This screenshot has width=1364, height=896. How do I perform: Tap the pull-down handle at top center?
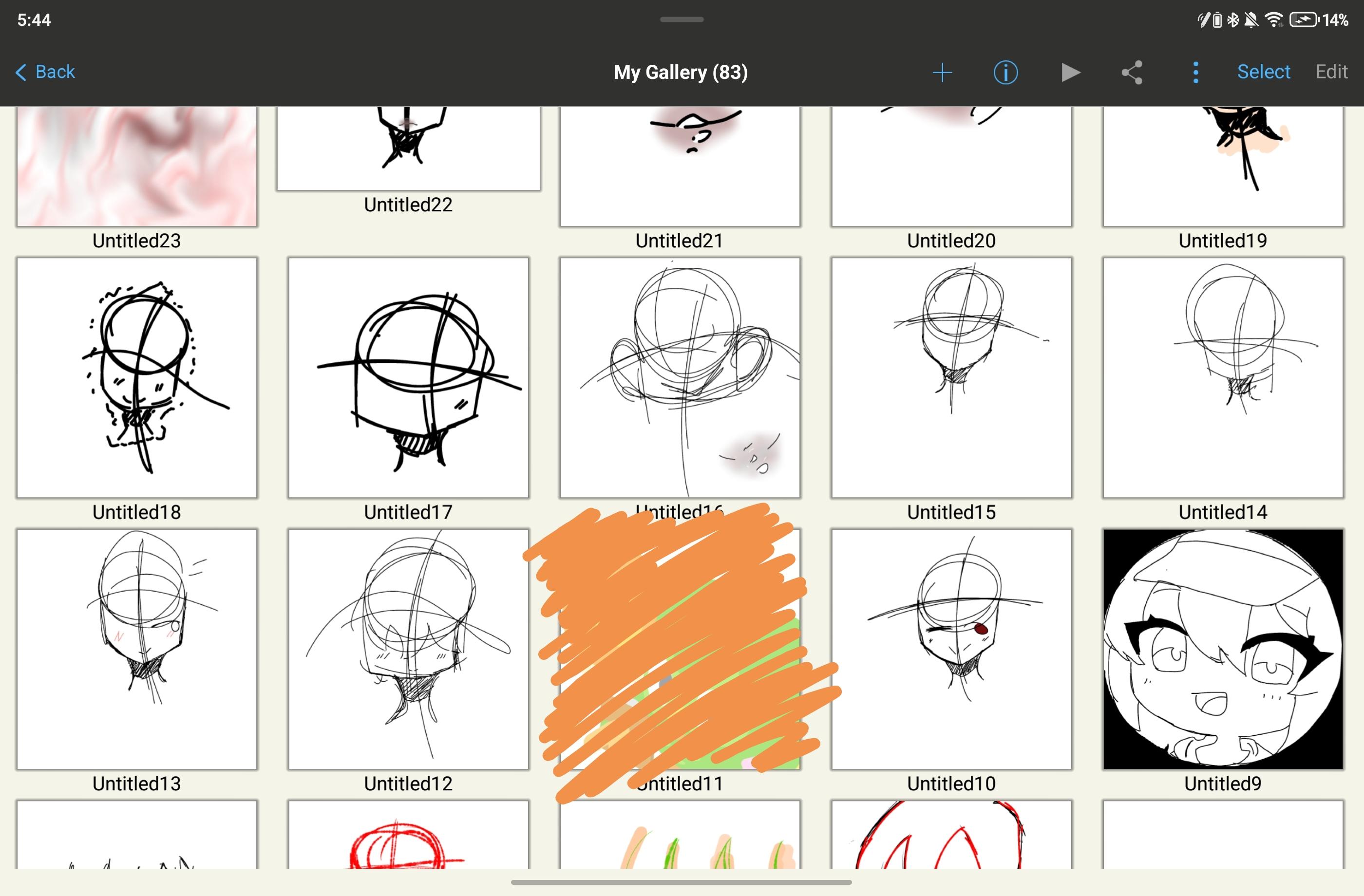(x=682, y=19)
